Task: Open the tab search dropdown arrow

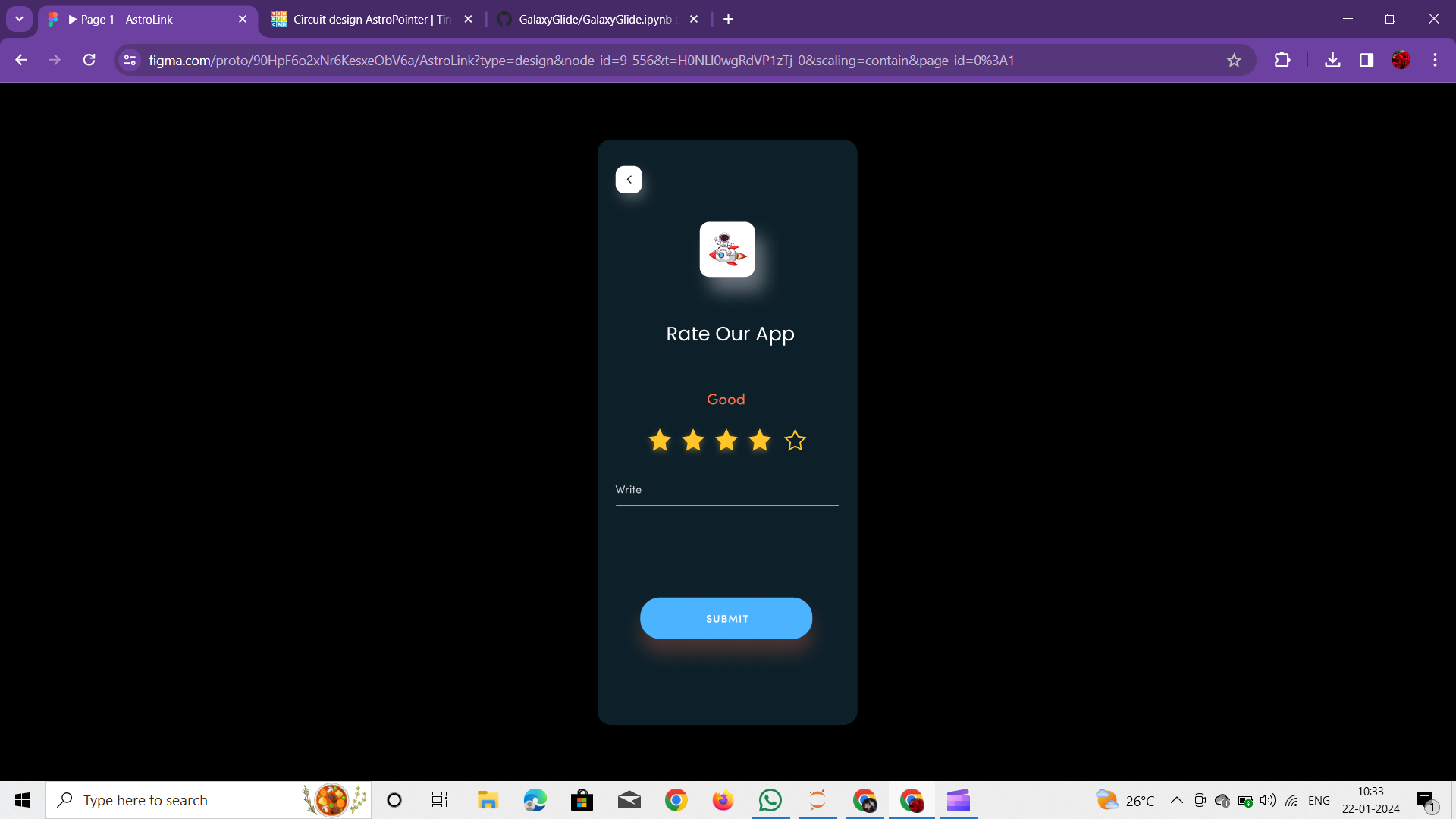Action: pos(19,19)
